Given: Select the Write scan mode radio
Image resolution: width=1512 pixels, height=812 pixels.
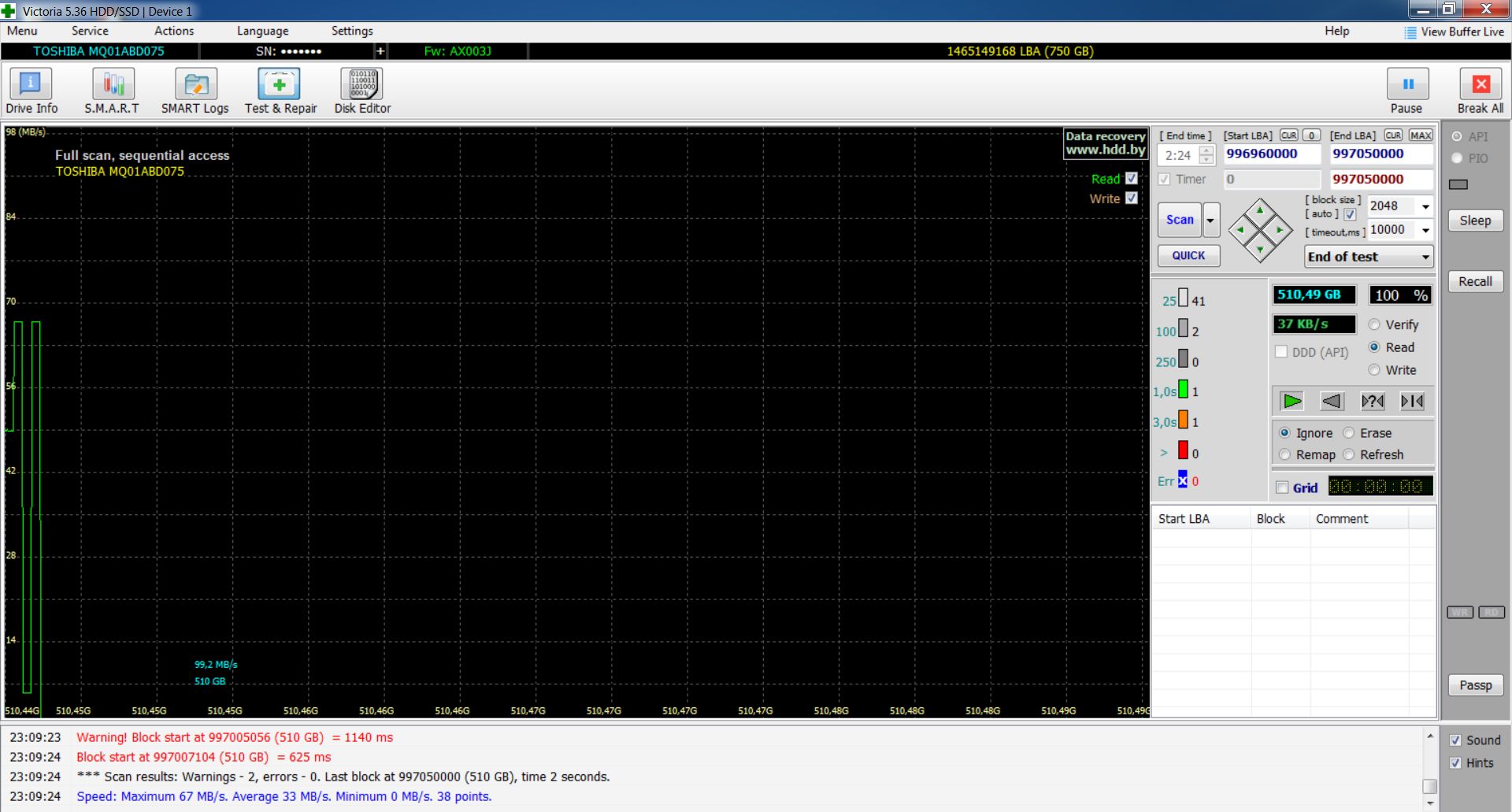Looking at the screenshot, I should point(1374,370).
